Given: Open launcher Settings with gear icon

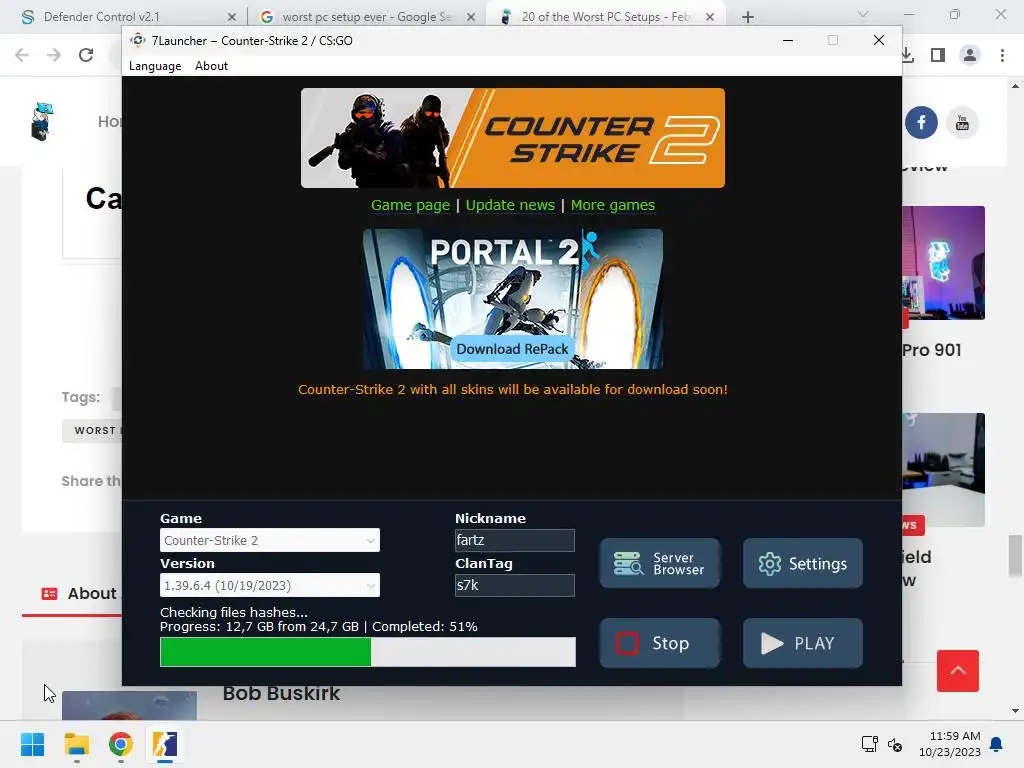Looking at the screenshot, I should point(803,564).
